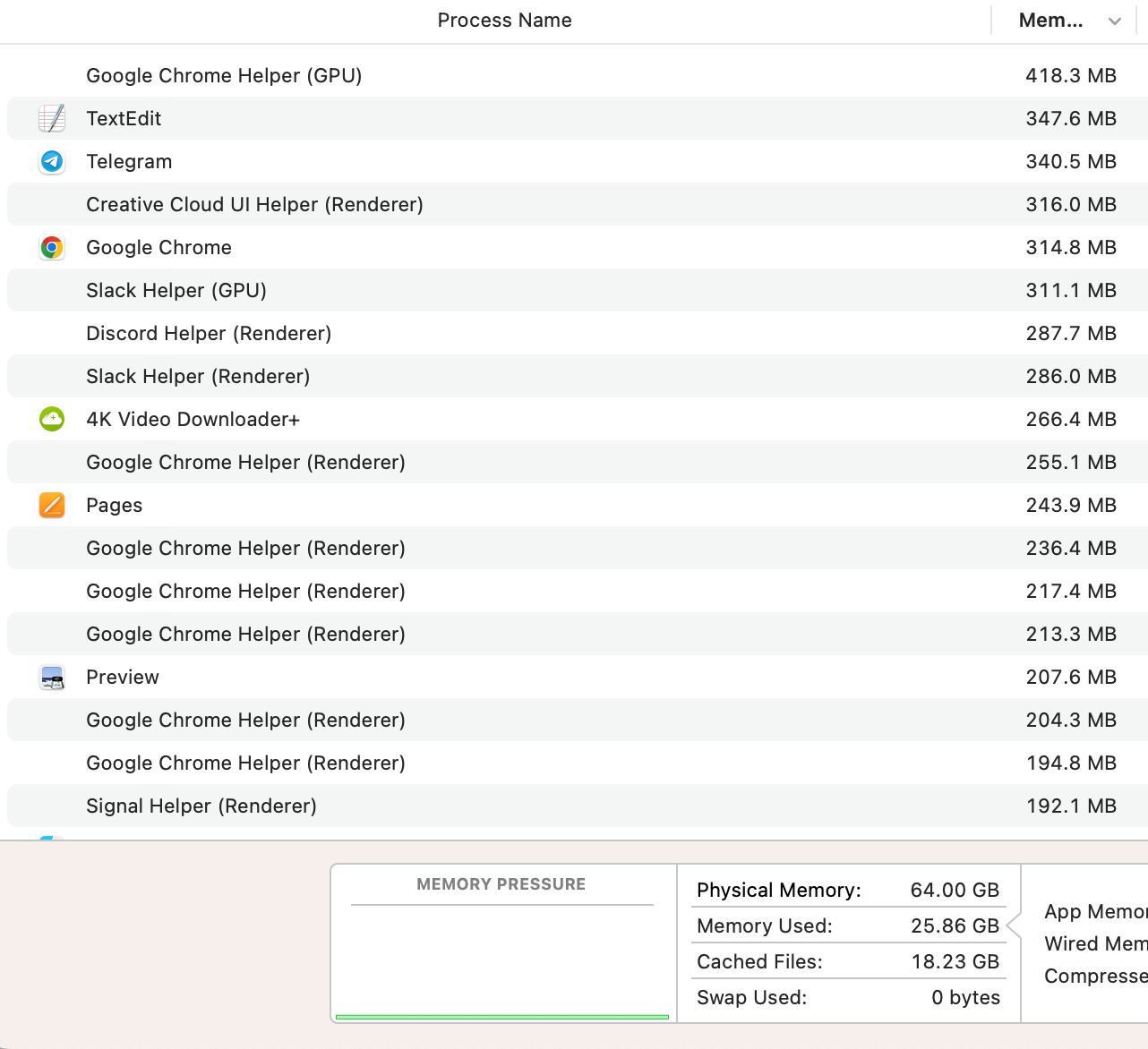Click the Preview app icon
The image size is (1148, 1049).
click(52, 678)
